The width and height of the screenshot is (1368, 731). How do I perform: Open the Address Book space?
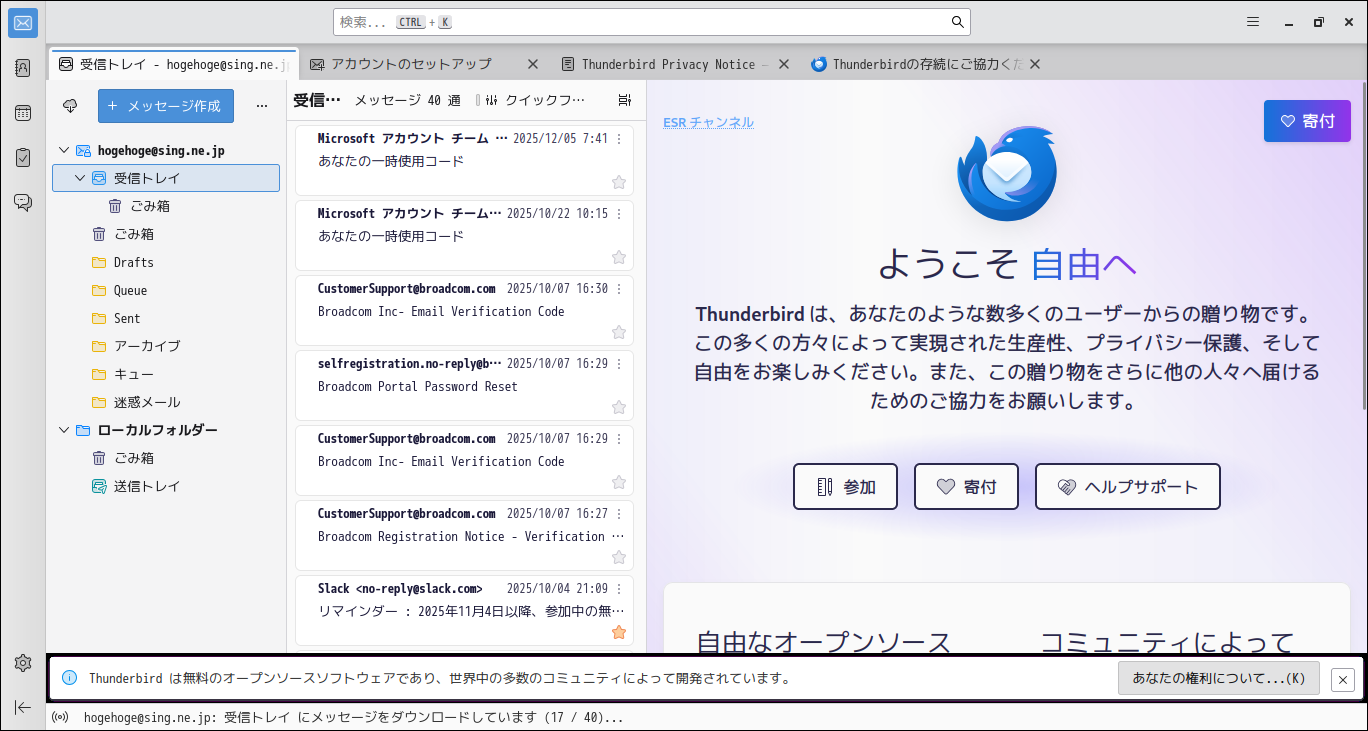click(x=23, y=68)
